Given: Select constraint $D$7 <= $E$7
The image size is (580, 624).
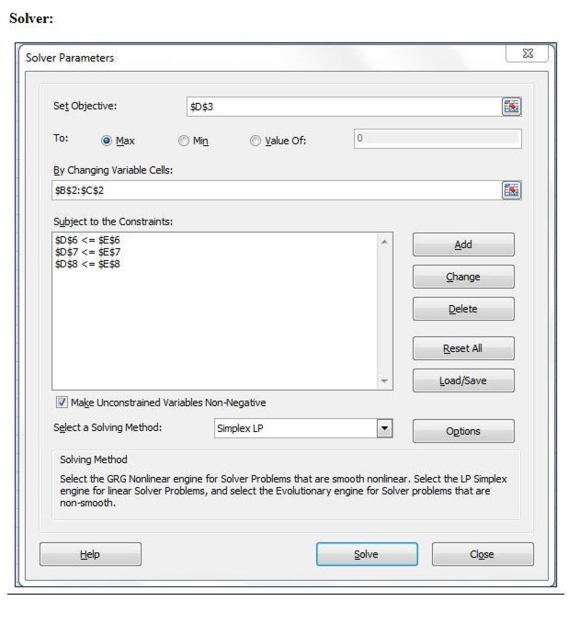Looking at the screenshot, I should coord(88,252).
